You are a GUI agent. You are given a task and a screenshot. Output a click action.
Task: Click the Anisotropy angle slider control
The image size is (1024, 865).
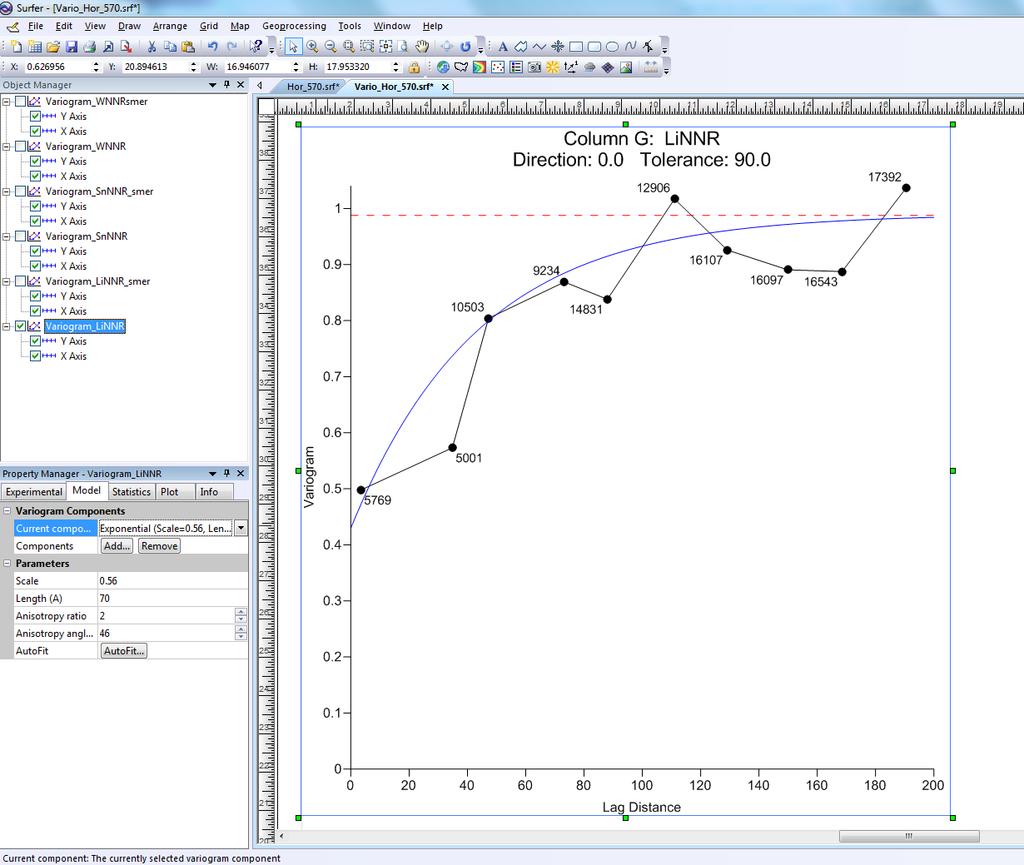click(x=241, y=633)
